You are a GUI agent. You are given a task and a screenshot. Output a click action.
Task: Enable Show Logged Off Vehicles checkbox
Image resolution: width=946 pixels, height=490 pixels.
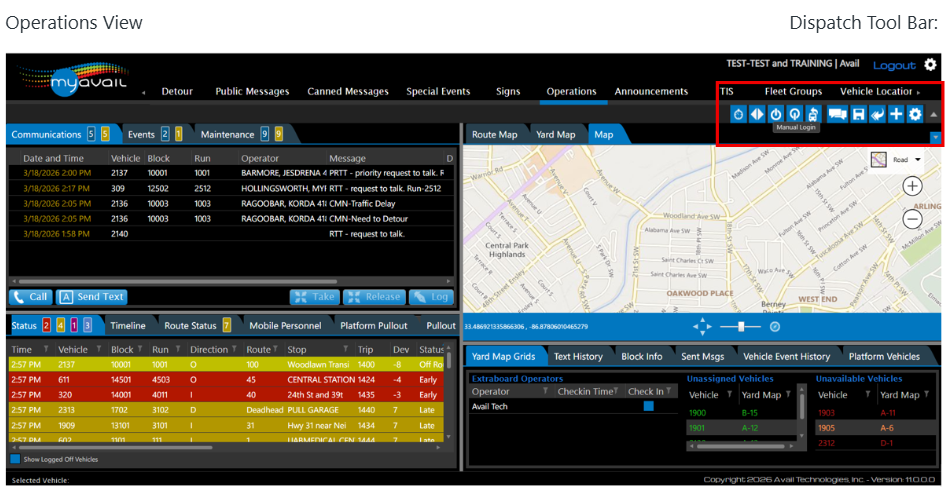pyautogui.click(x=15, y=459)
